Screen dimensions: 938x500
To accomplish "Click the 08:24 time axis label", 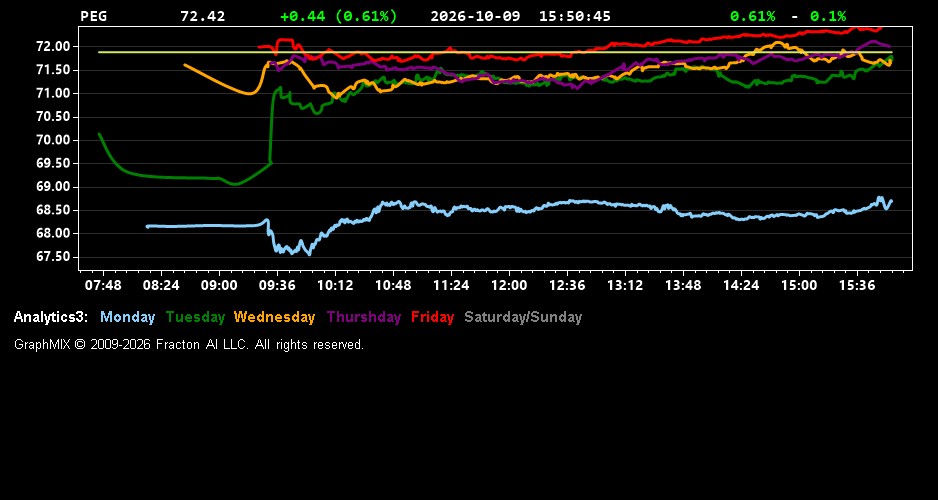I will click(161, 285).
